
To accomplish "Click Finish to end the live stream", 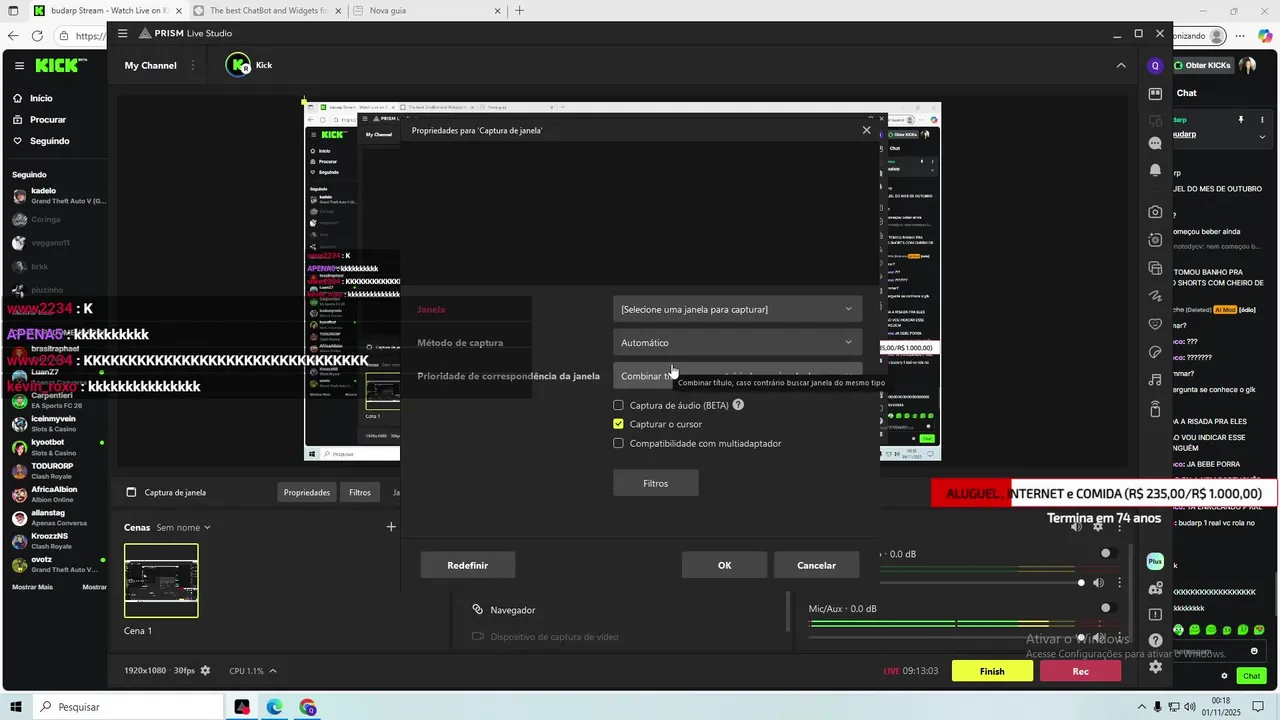I will [991, 671].
